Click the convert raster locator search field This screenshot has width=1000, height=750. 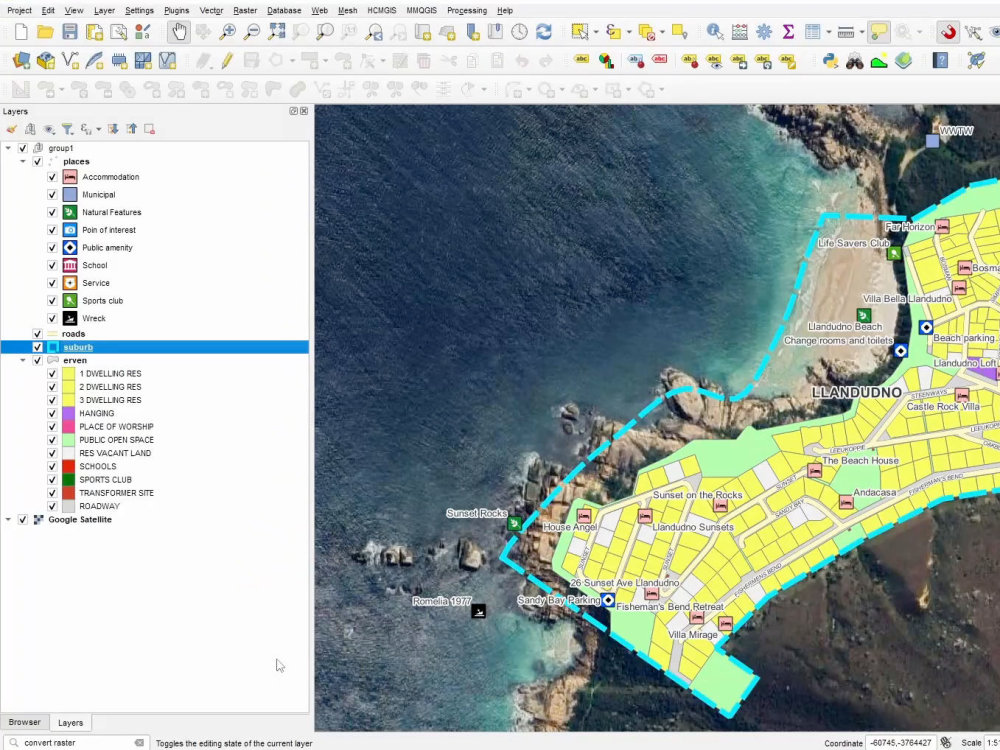(x=76, y=742)
